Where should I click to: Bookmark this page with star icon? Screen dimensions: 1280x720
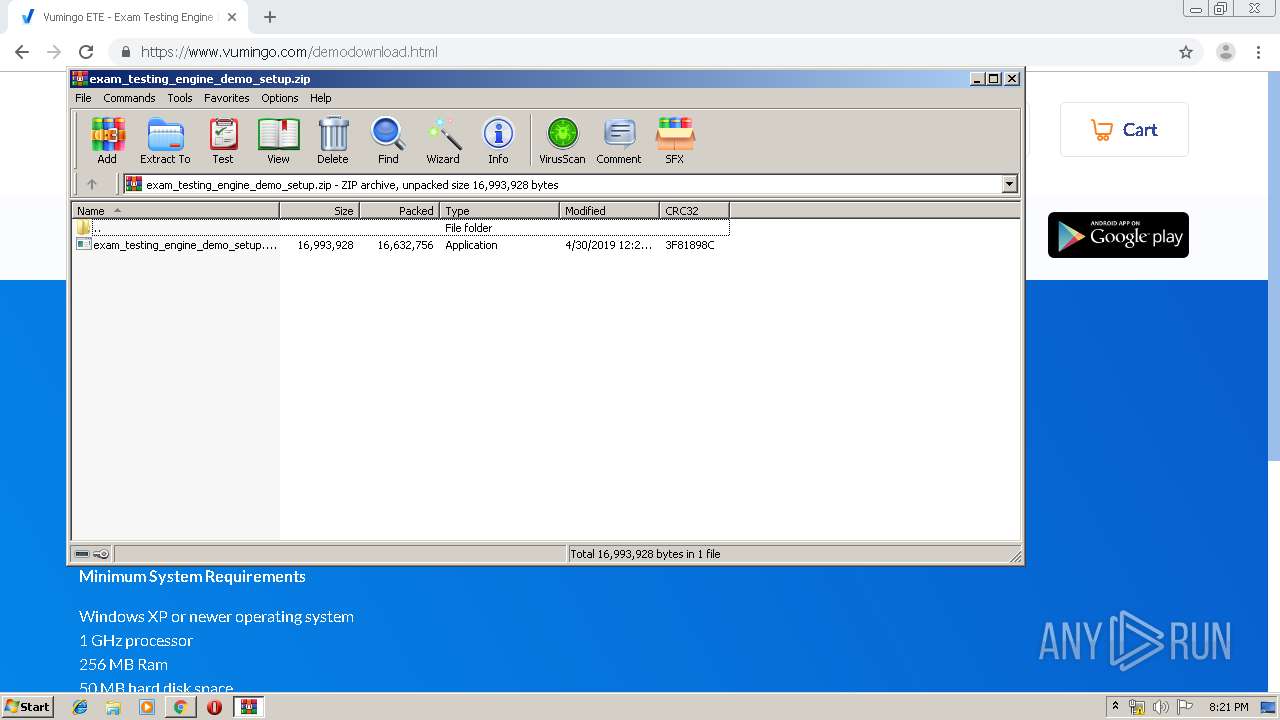tap(1186, 52)
